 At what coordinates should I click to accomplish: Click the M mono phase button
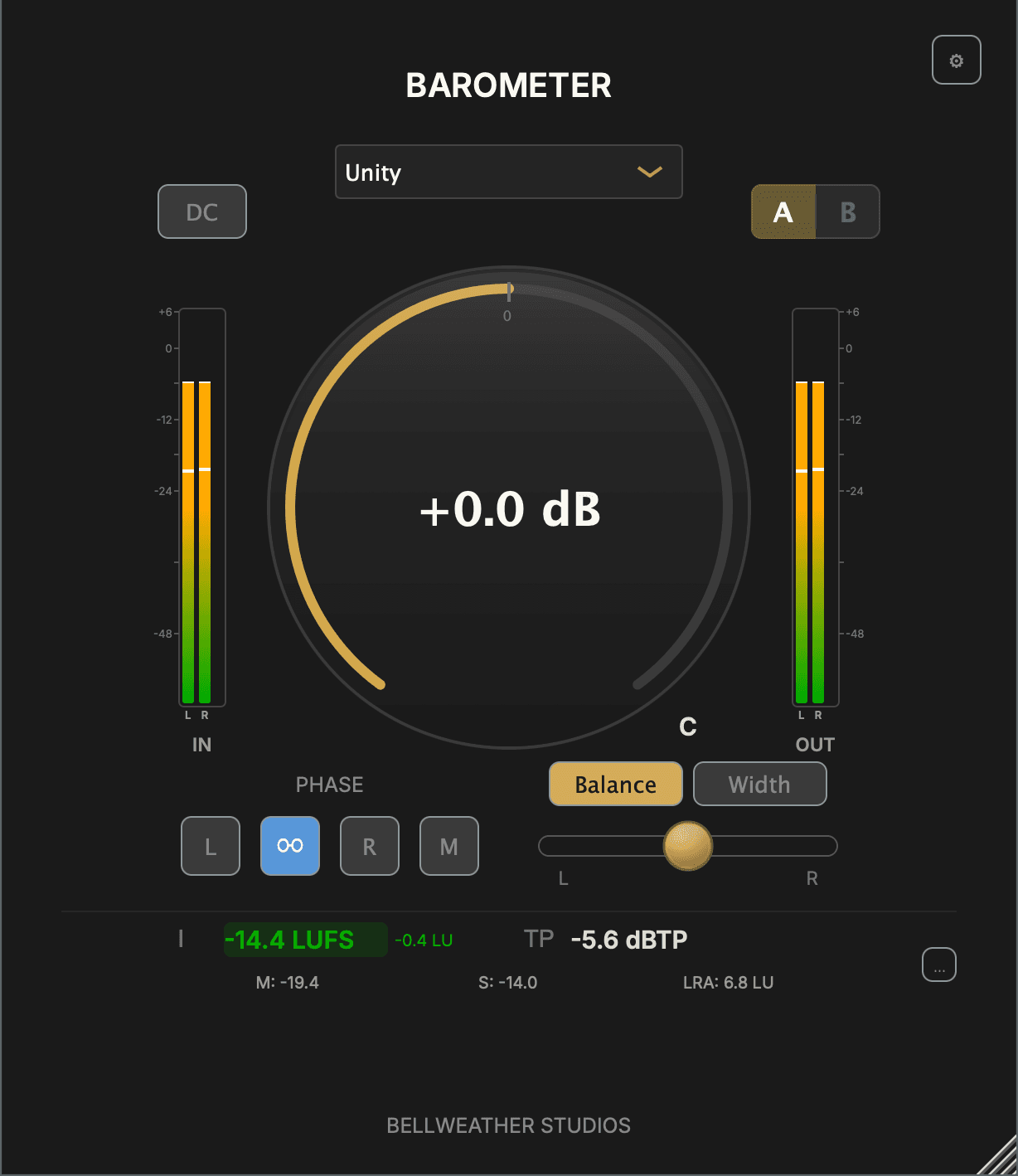pyautogui.click(x=448, y=846)
